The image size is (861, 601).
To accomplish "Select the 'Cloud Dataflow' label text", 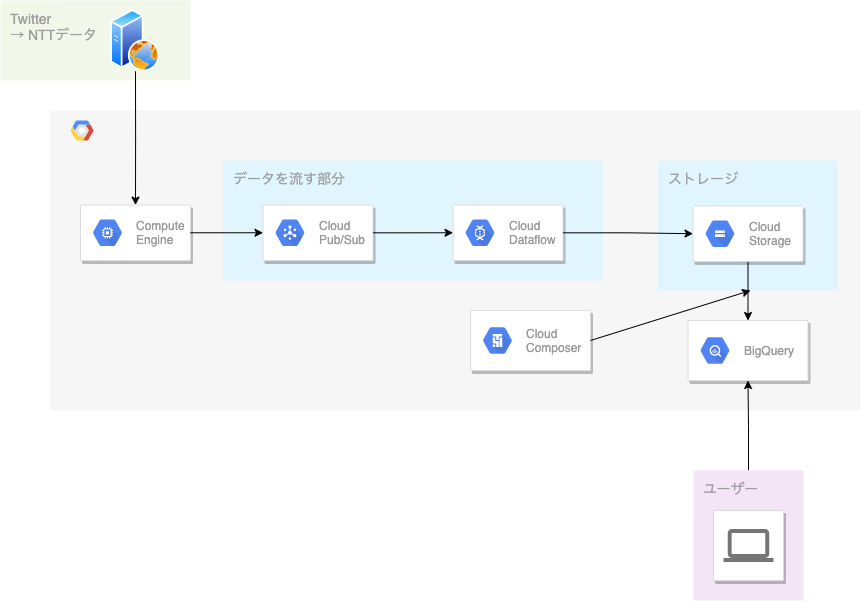I will point(532,233).
